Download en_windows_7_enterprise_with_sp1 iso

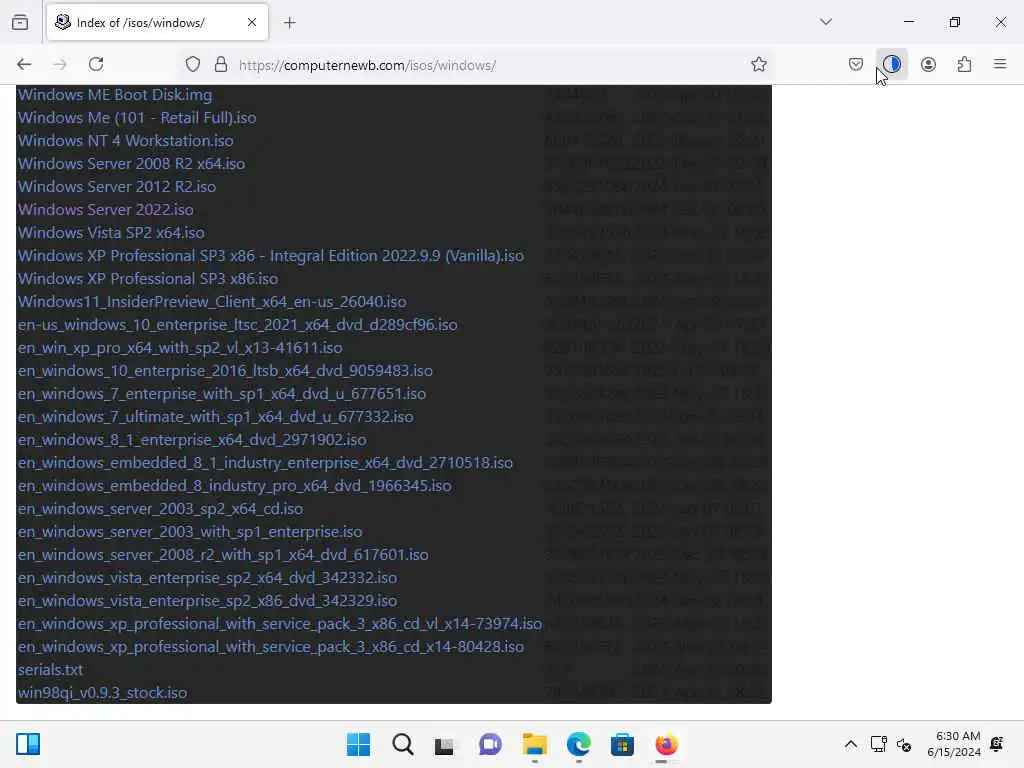(222, 394)
